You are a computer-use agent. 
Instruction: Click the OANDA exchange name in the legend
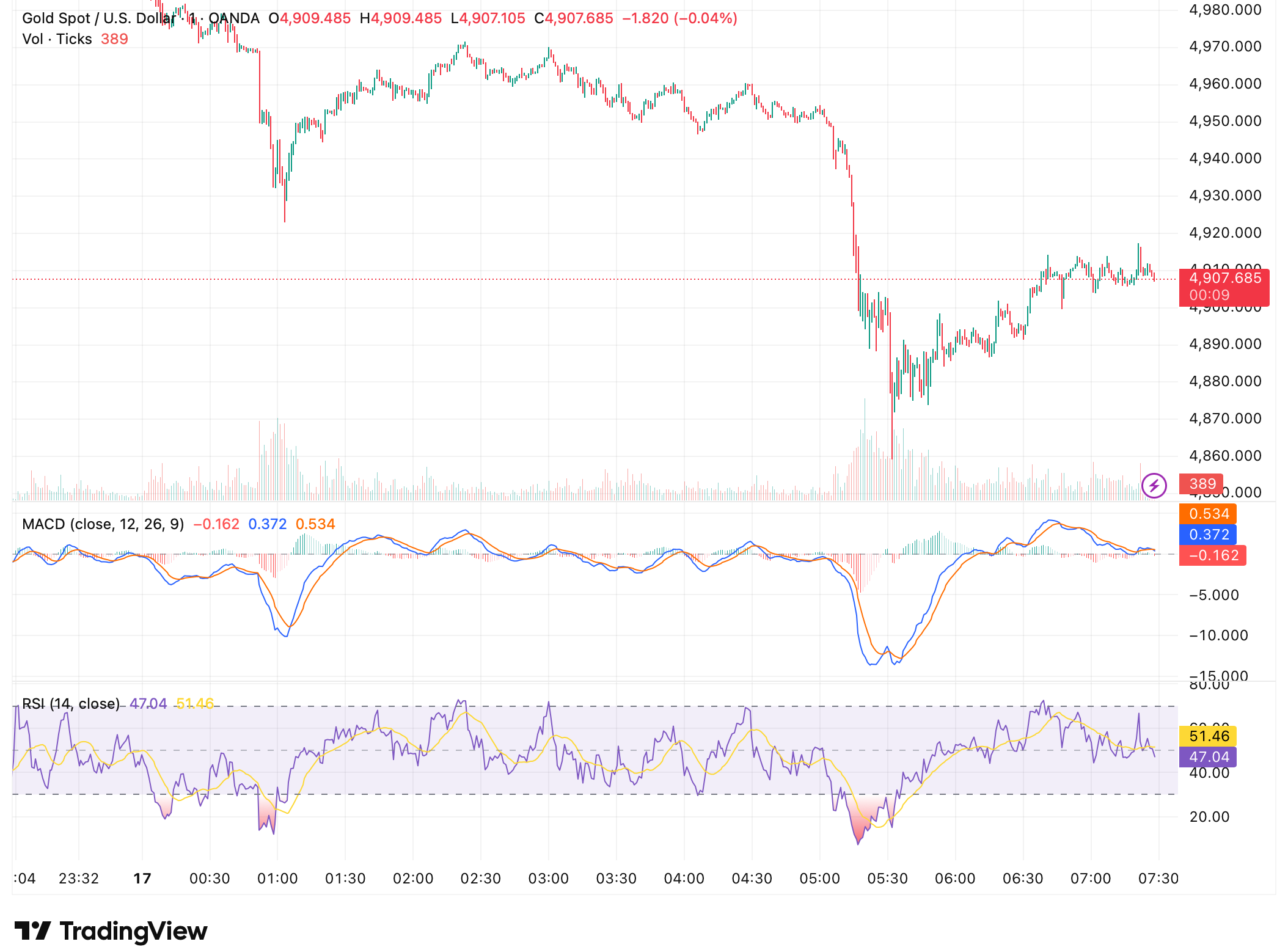click(234, 18)
